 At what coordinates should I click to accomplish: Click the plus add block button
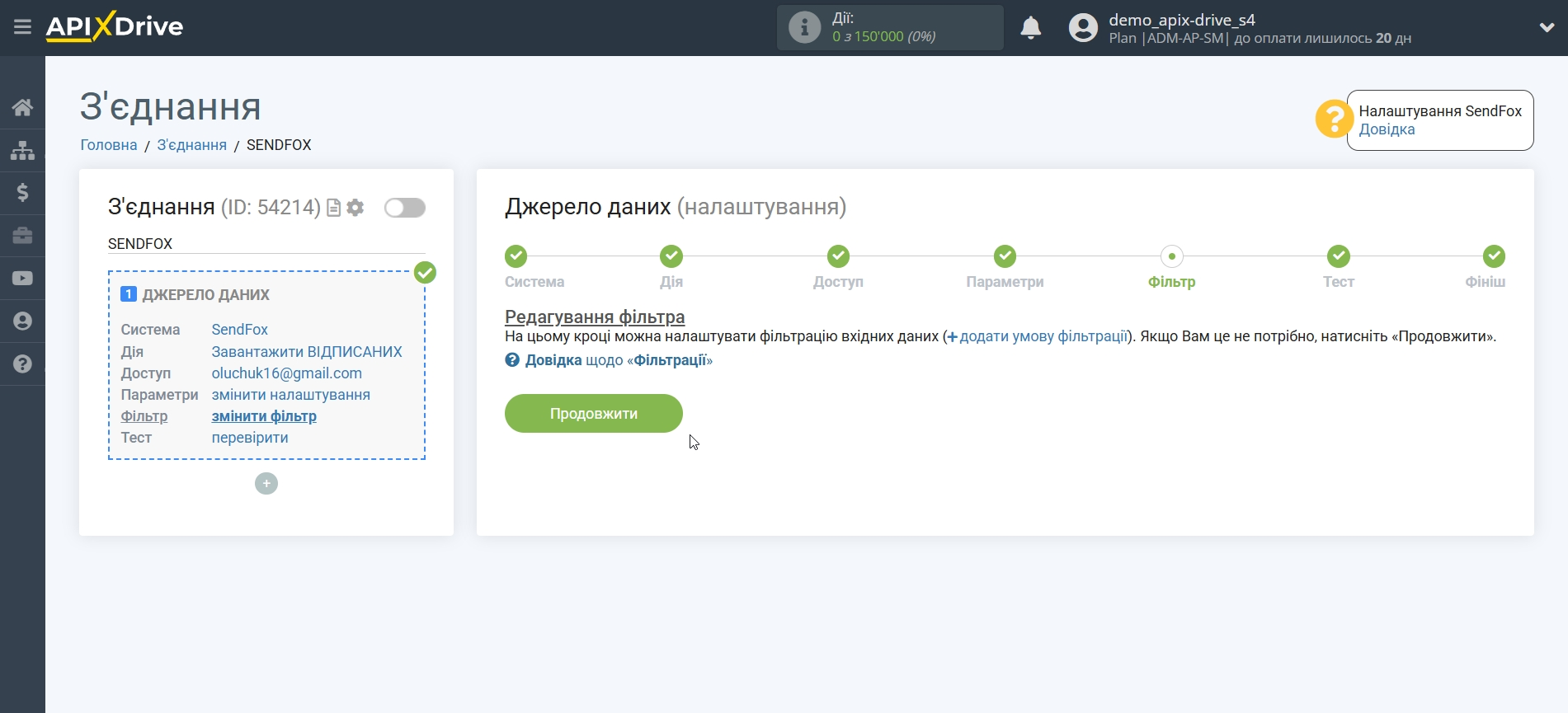pyautogui.click(x=266, y=483)
